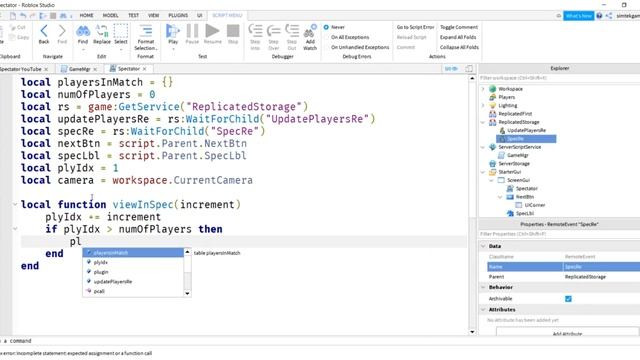Collapse the Behavior properties section
Image resolution: width=640 pixels, height=360 pixels.
(483, 287)
